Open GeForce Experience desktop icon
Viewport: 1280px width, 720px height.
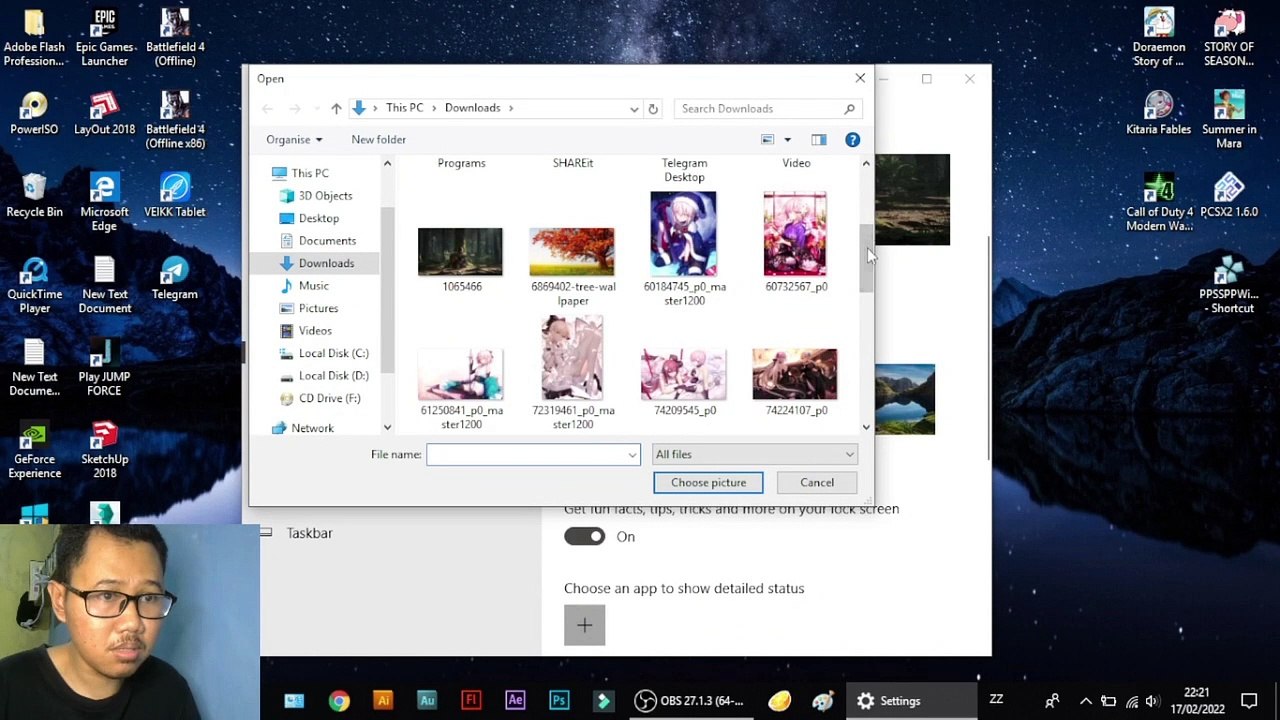[35, 451]
